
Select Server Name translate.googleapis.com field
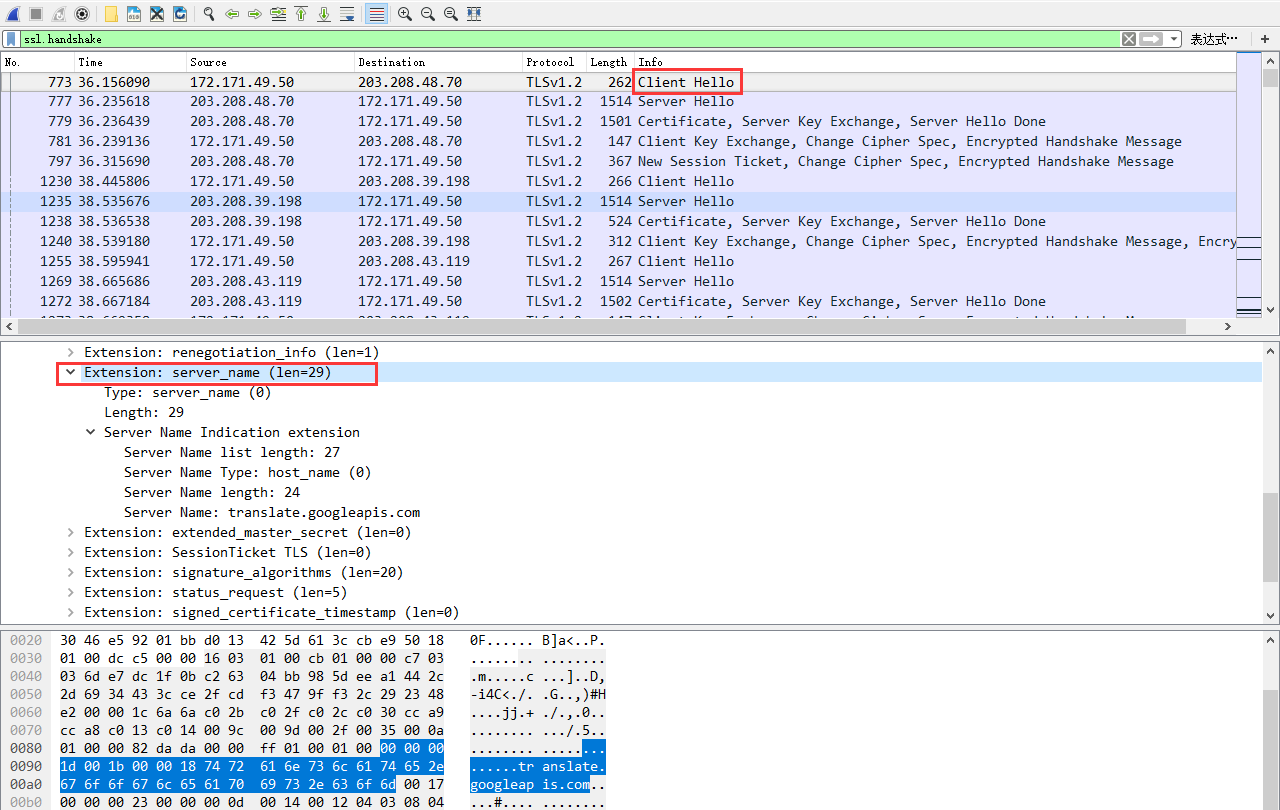pyautogui.click(x=272, y=513)
